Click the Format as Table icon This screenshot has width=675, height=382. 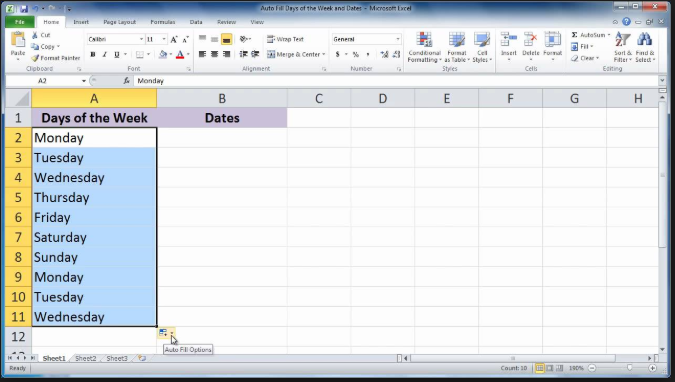point(456,40)
